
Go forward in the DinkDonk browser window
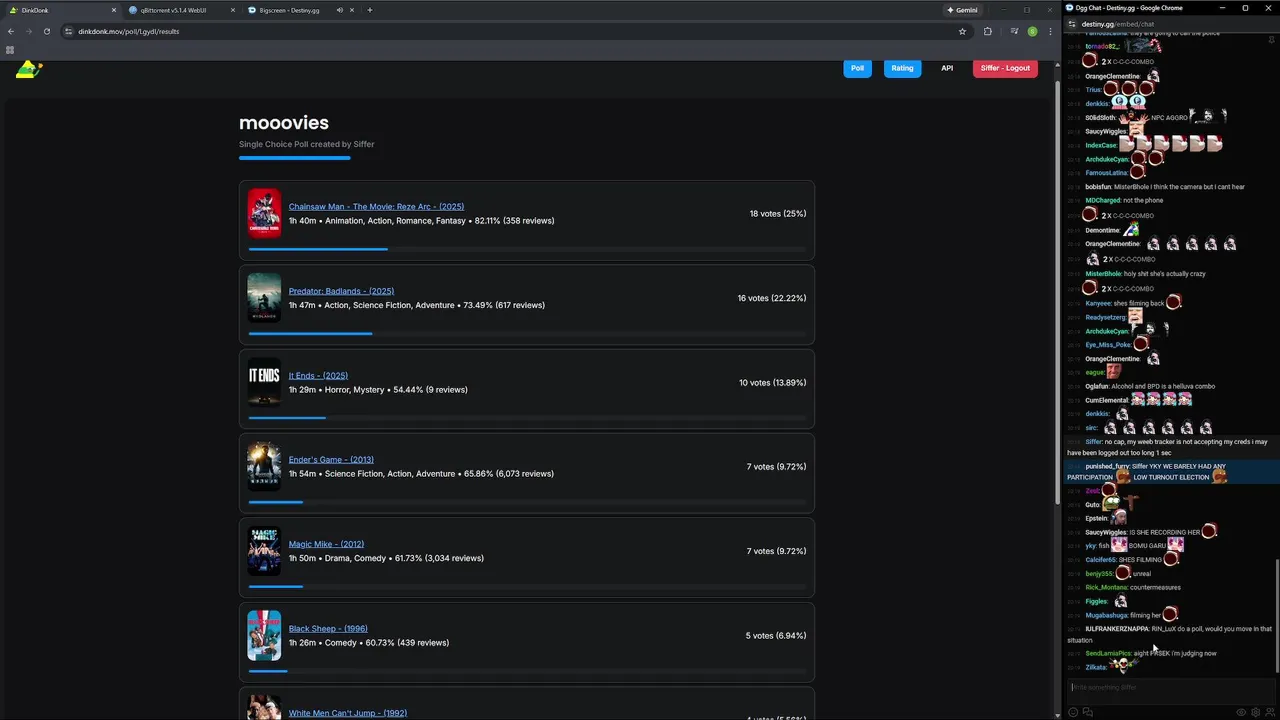tap(28, 31)
